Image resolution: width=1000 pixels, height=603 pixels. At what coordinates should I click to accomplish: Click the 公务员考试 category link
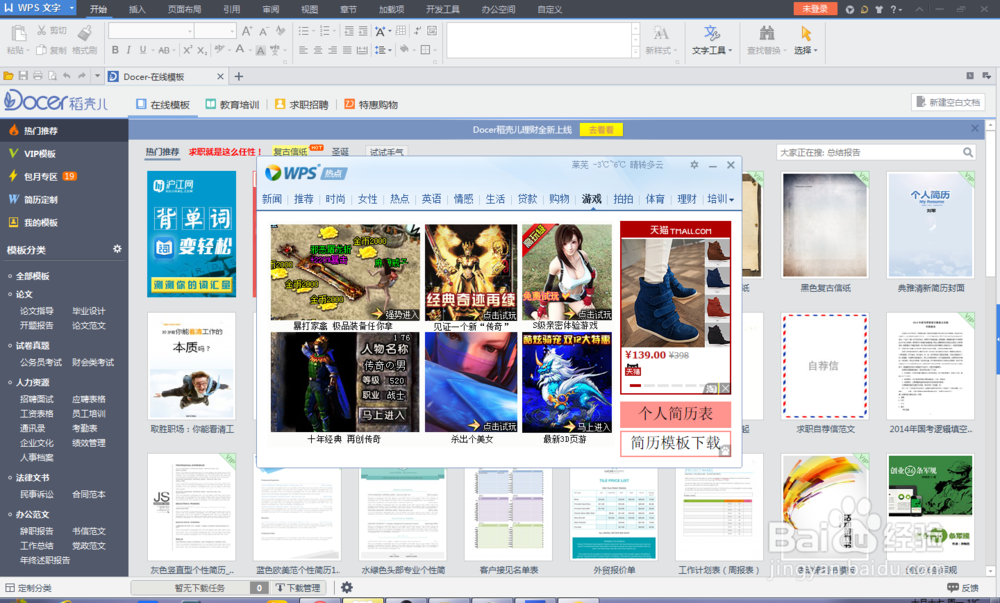pyautogui.click(x=41, y=362)
